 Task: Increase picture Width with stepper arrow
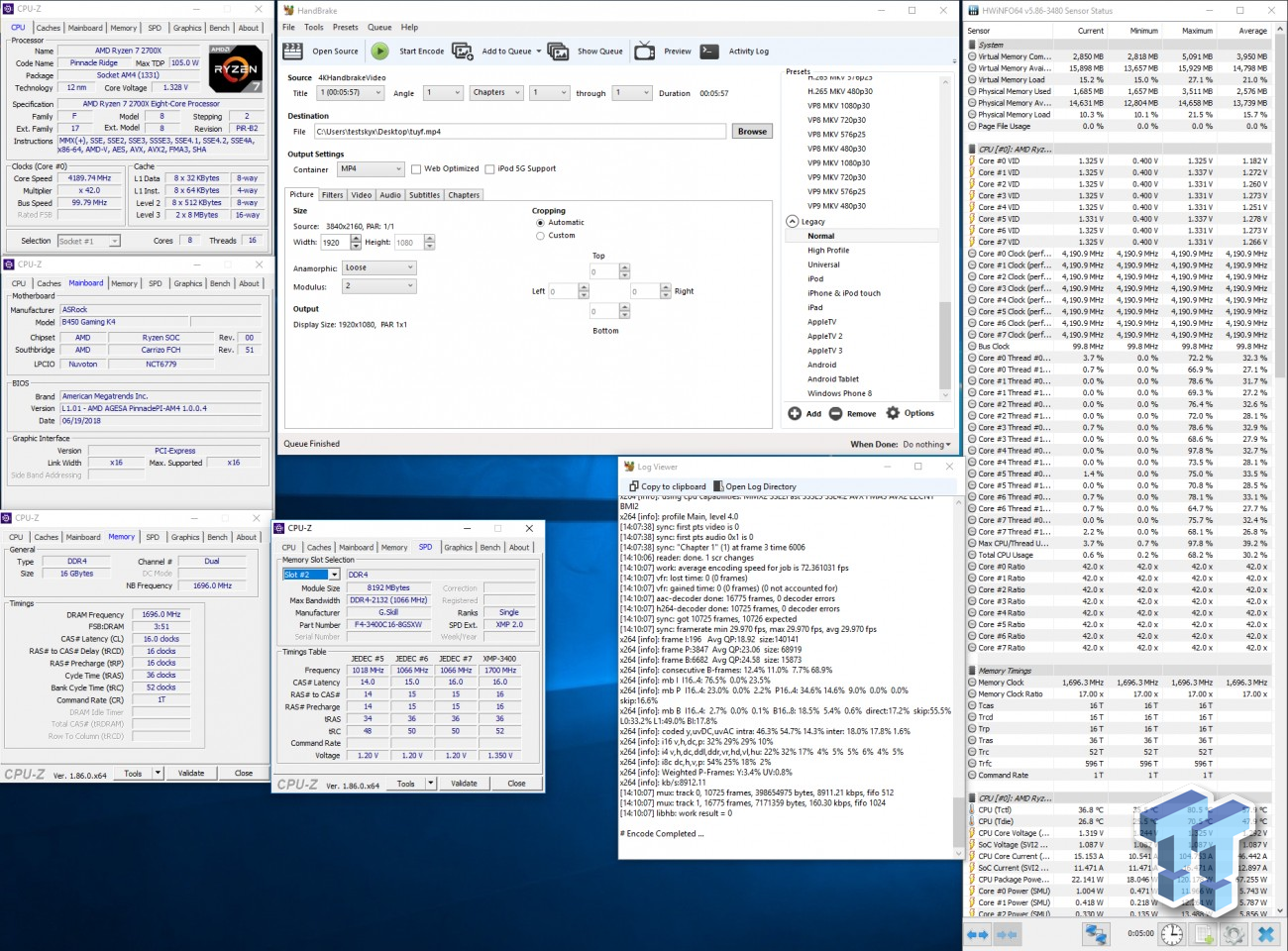[x=356, y=239]
